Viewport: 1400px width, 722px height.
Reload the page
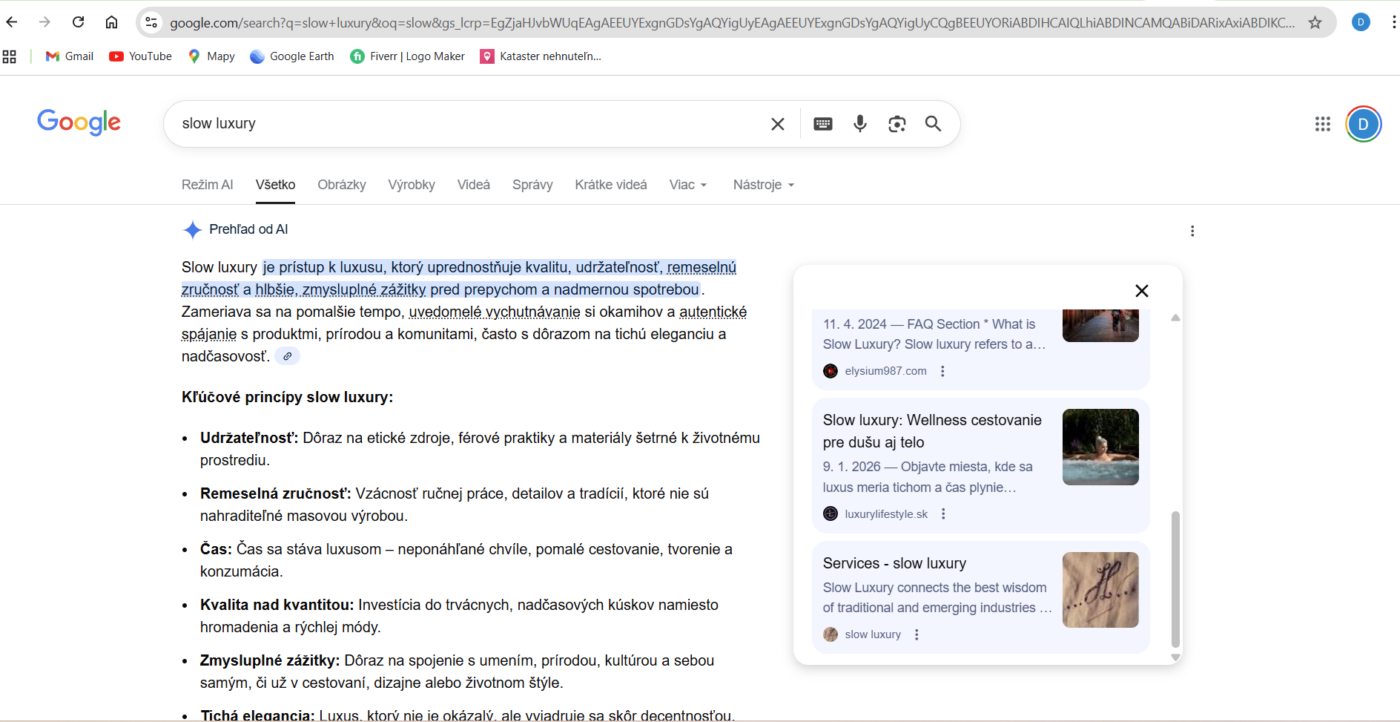78,22
